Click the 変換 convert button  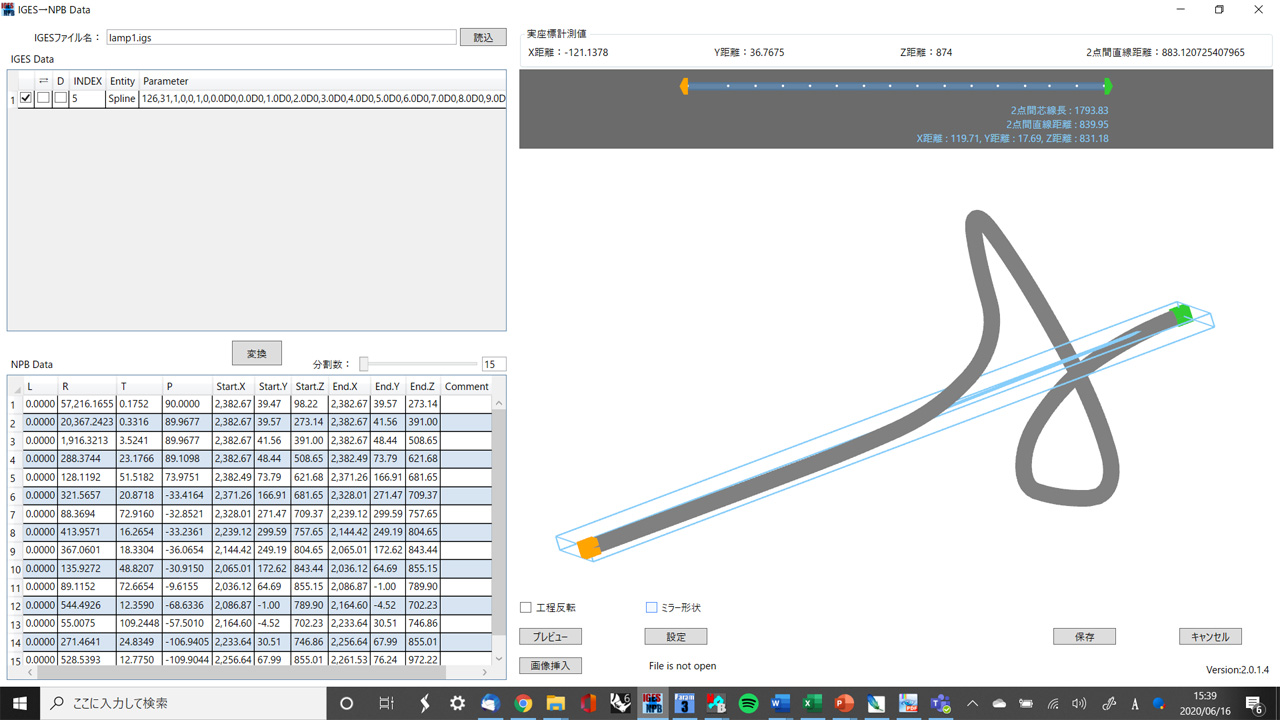click(257, 353)
